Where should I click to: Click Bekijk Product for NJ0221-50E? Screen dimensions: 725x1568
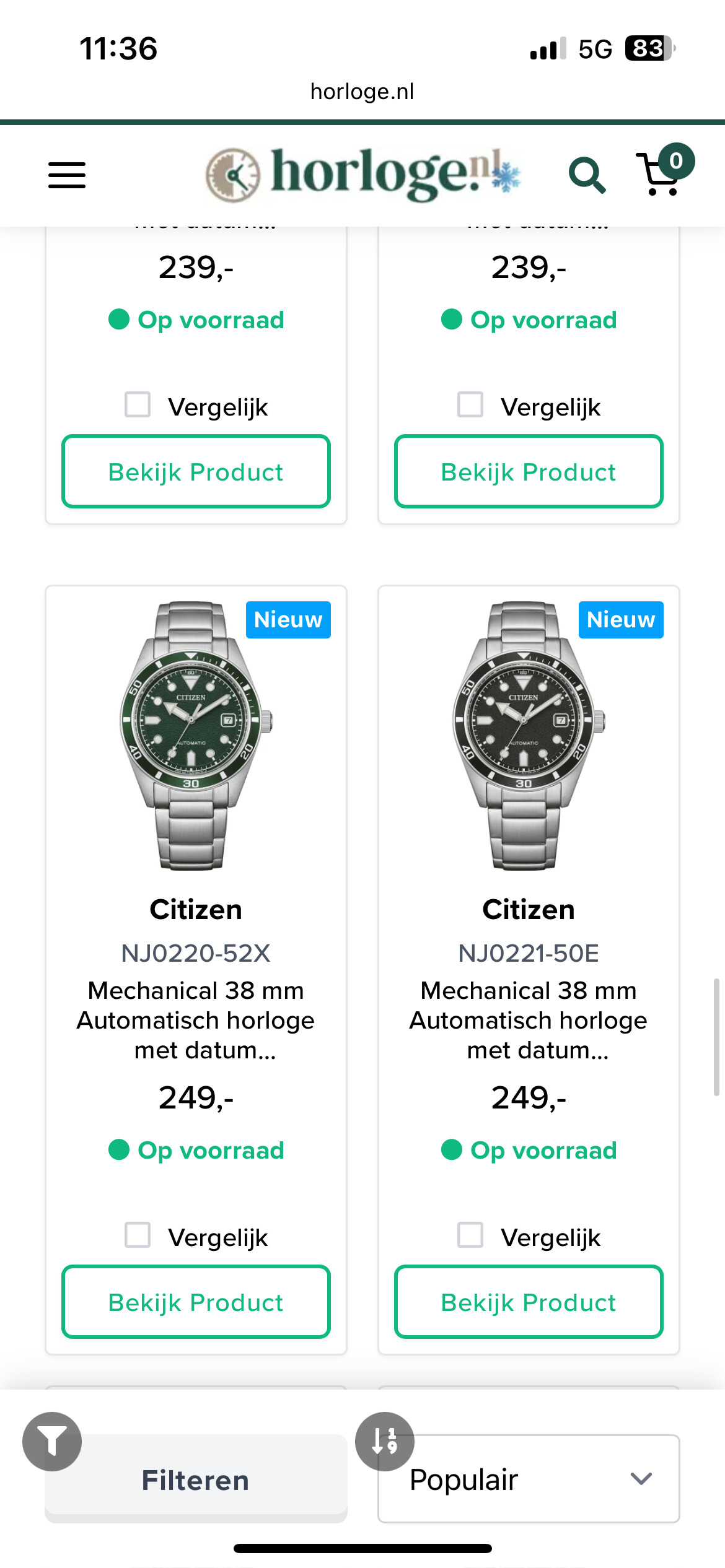pos(529,1302)
